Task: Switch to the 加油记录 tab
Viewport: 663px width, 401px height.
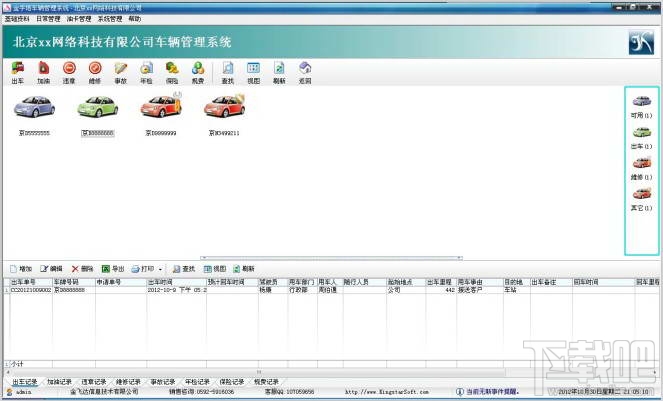Action: pyautogui.click(x=59, y=382)
